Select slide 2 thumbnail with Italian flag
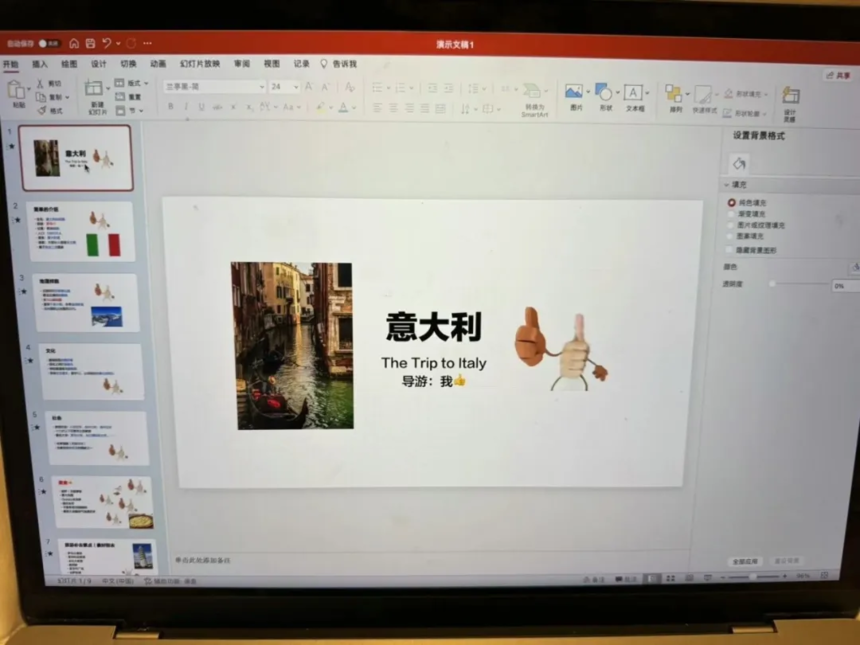The image size is (860, 645). pyautogui.click(x=82, y=231)
